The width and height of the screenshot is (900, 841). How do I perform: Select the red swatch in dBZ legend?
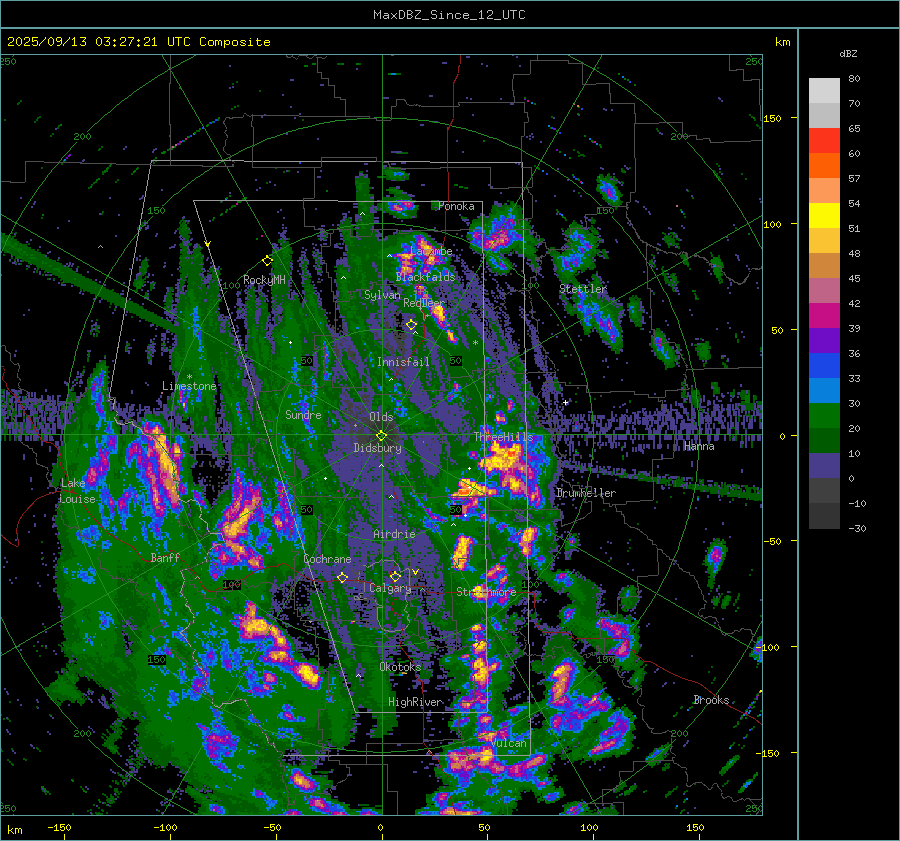824,141
